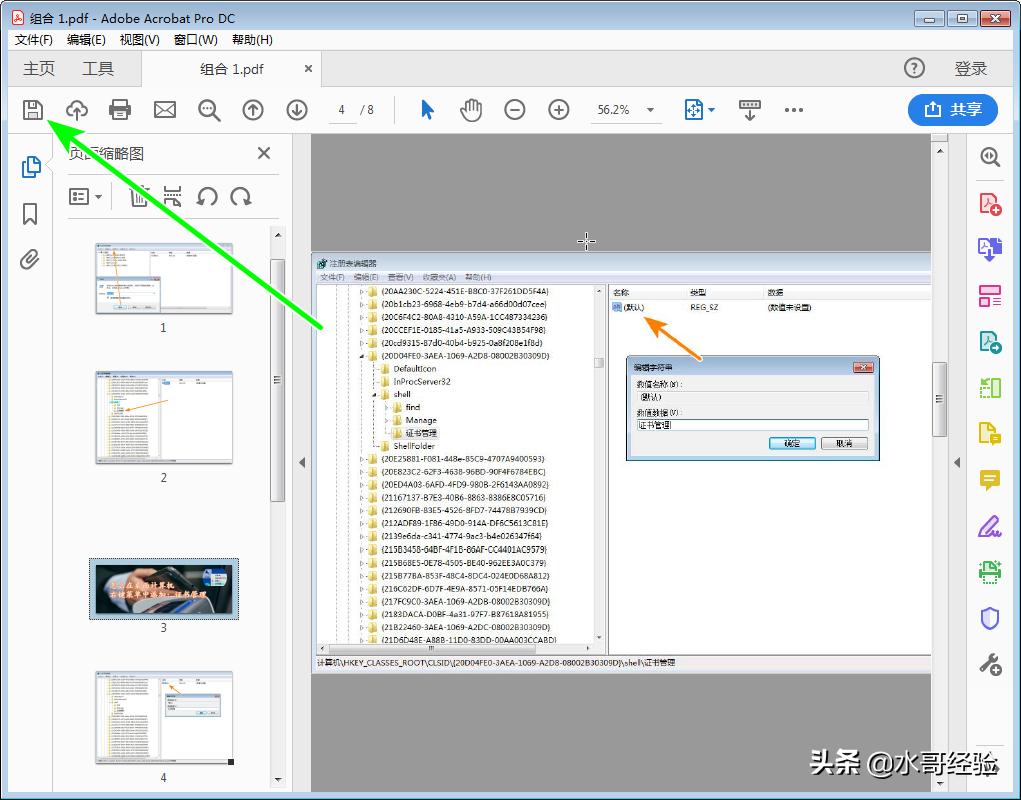Print the PDF

120,110
